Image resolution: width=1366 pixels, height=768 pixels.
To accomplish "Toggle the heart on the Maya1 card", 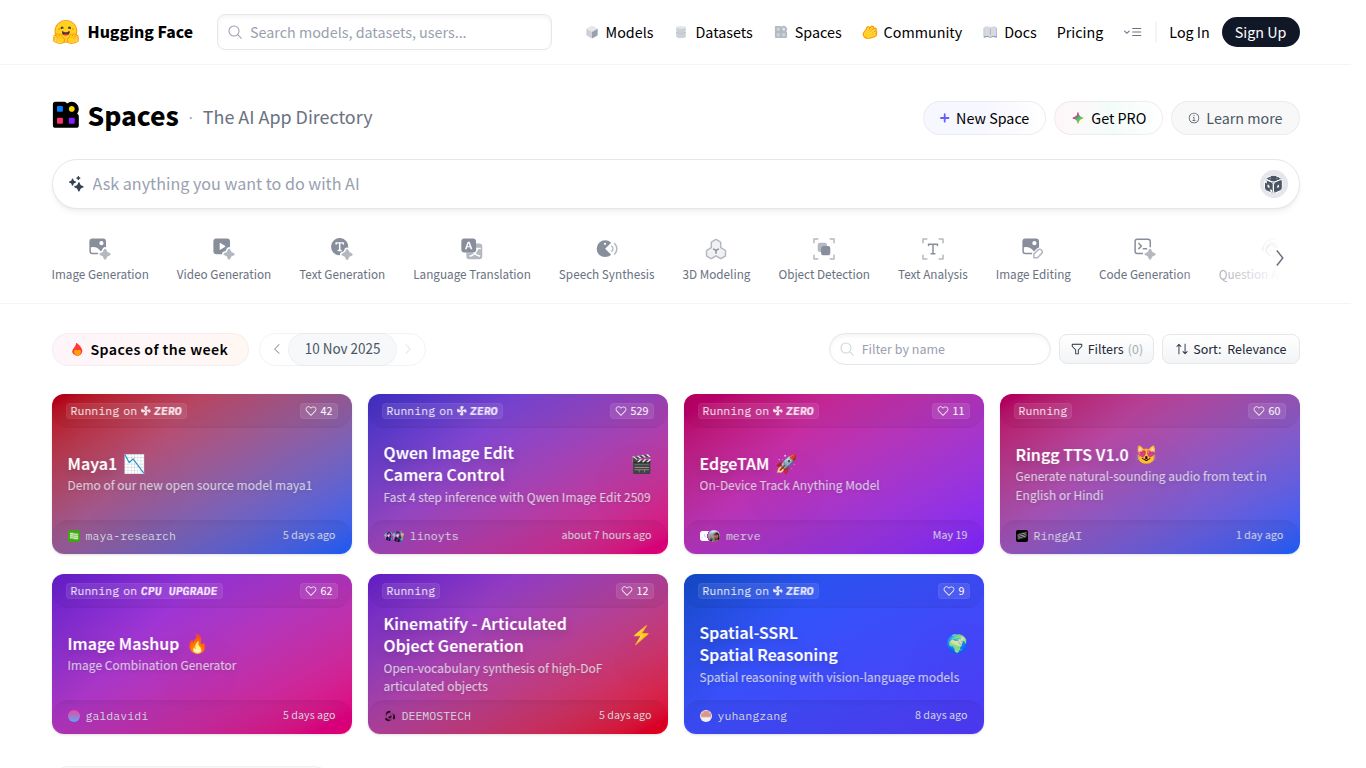I will 318,411.
